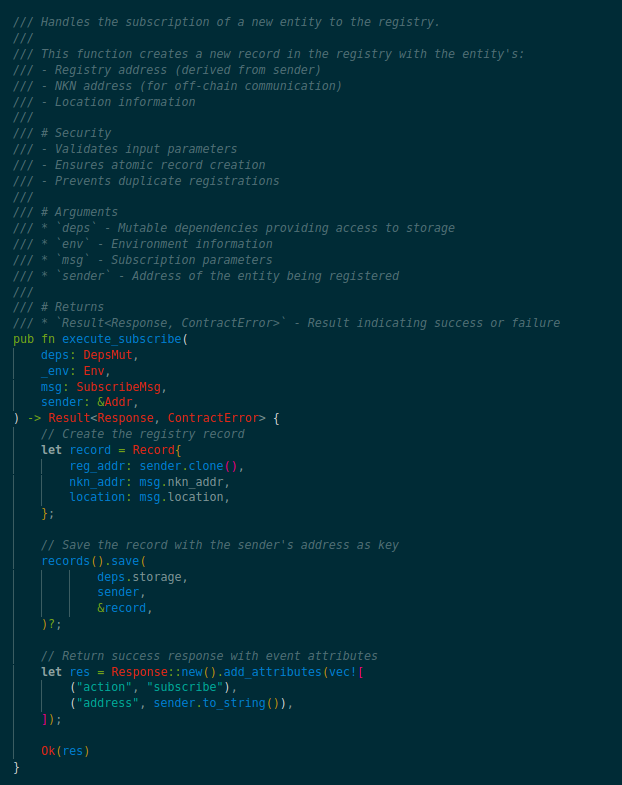Click sender.to_string() call

pos(216,703)
